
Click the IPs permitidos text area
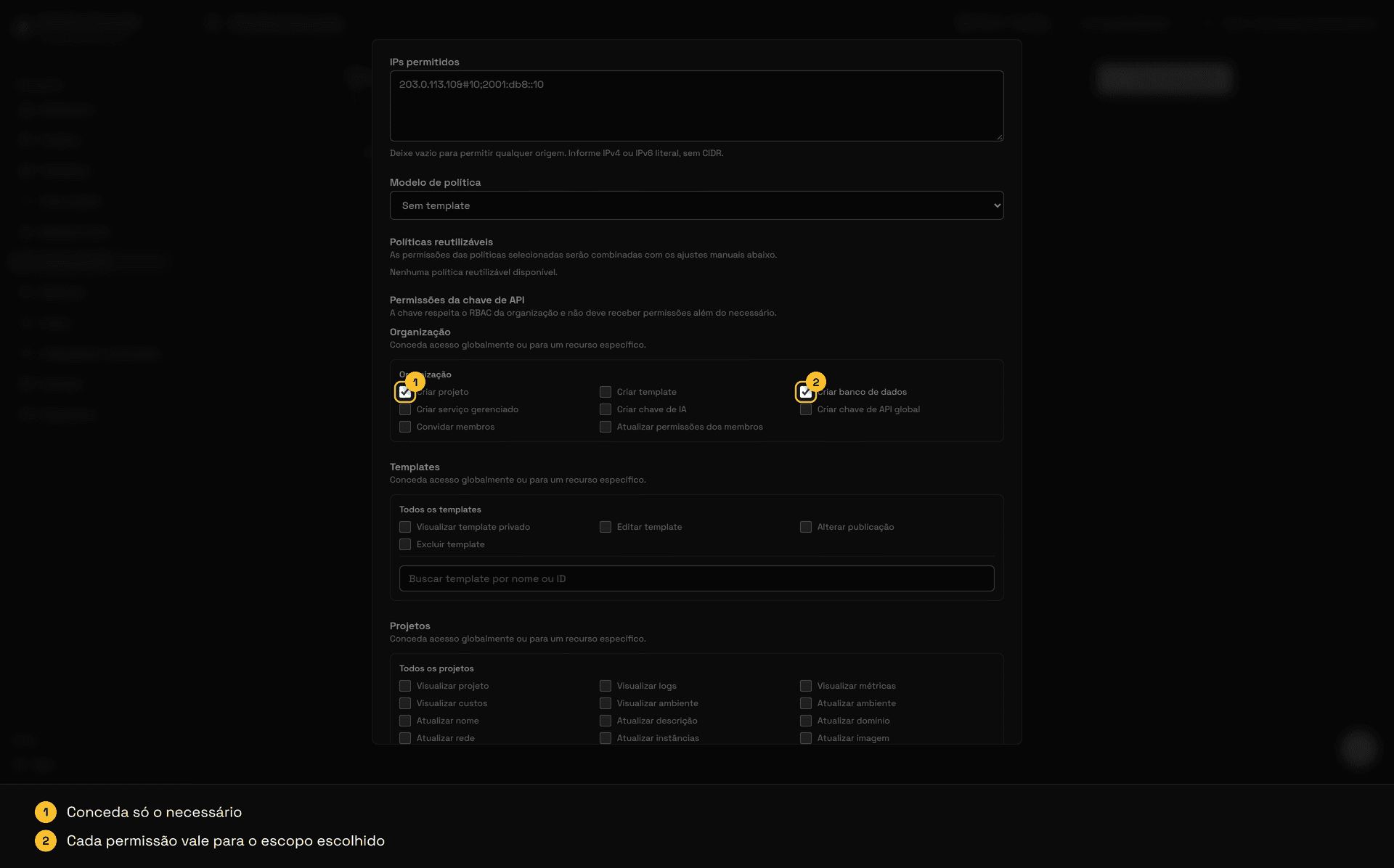click(x=697, y=106)
